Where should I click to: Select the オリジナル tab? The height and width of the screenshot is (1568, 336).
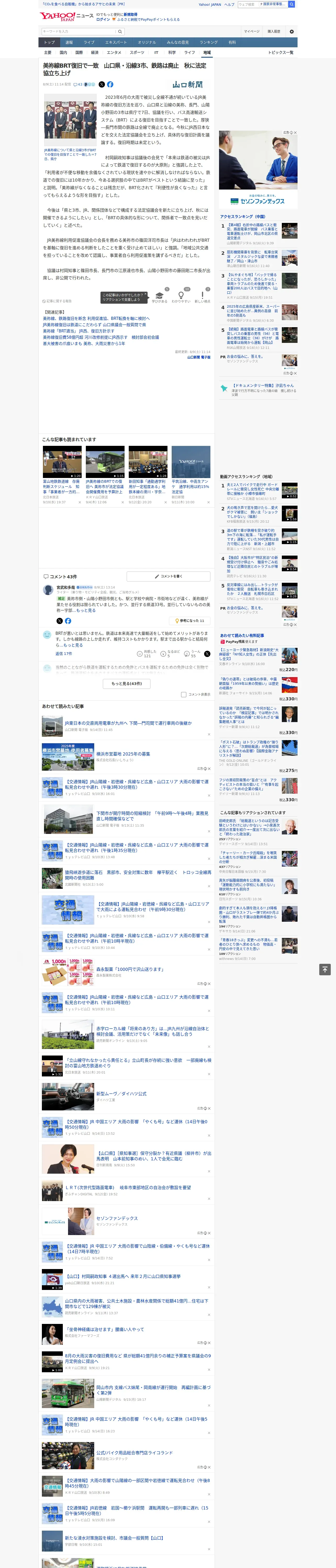(x=147, y=43)
